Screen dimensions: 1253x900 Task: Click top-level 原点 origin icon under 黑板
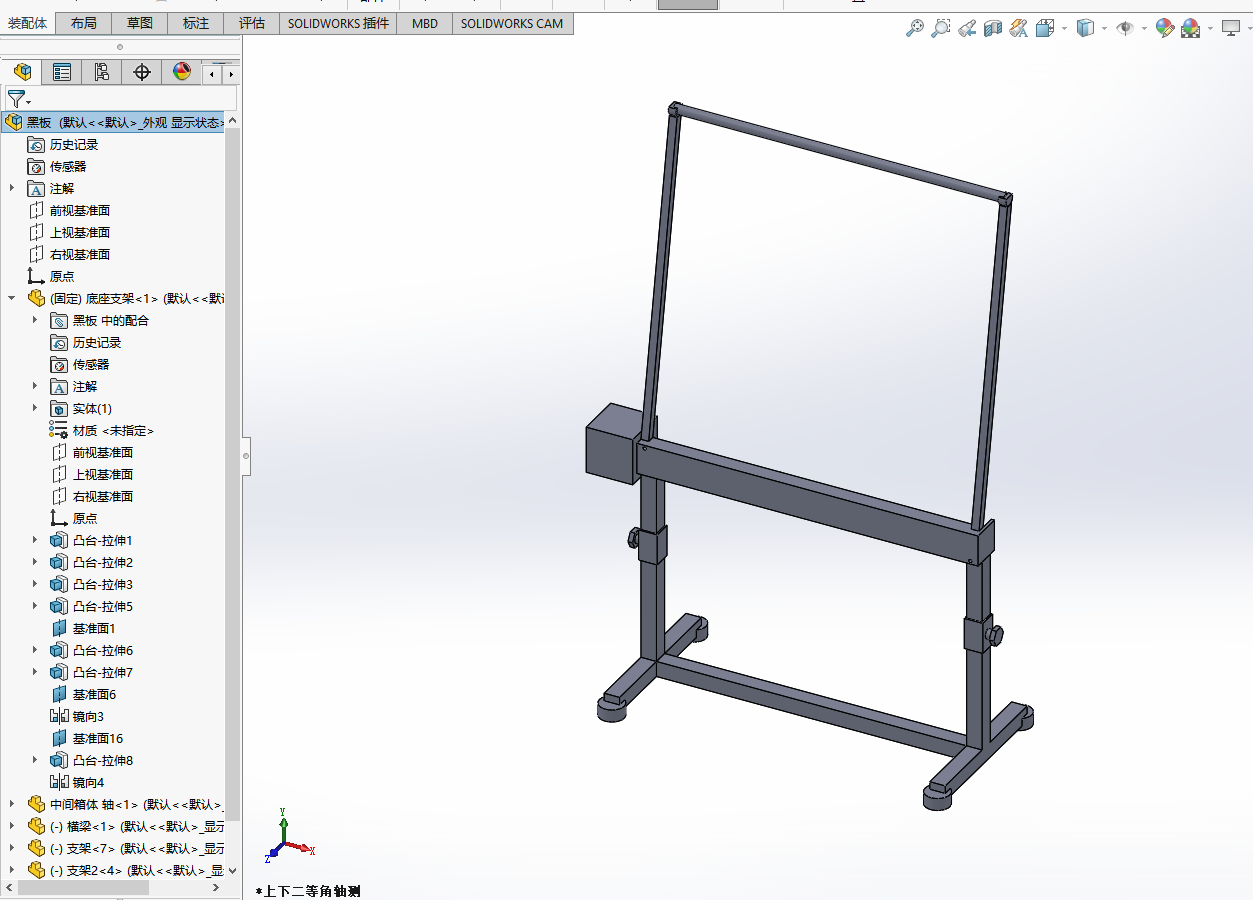point(36,277)
